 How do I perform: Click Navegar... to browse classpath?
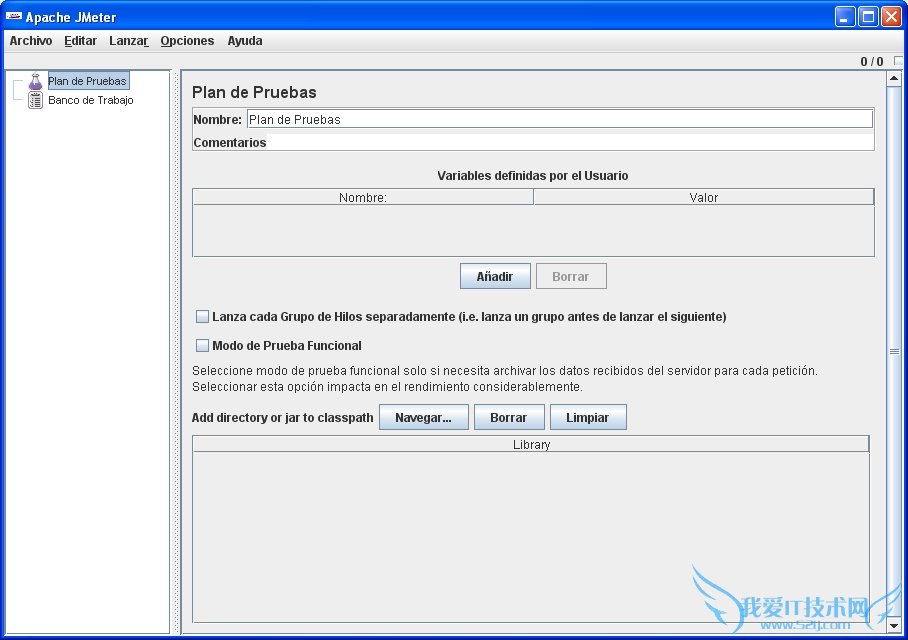point(423,418)
